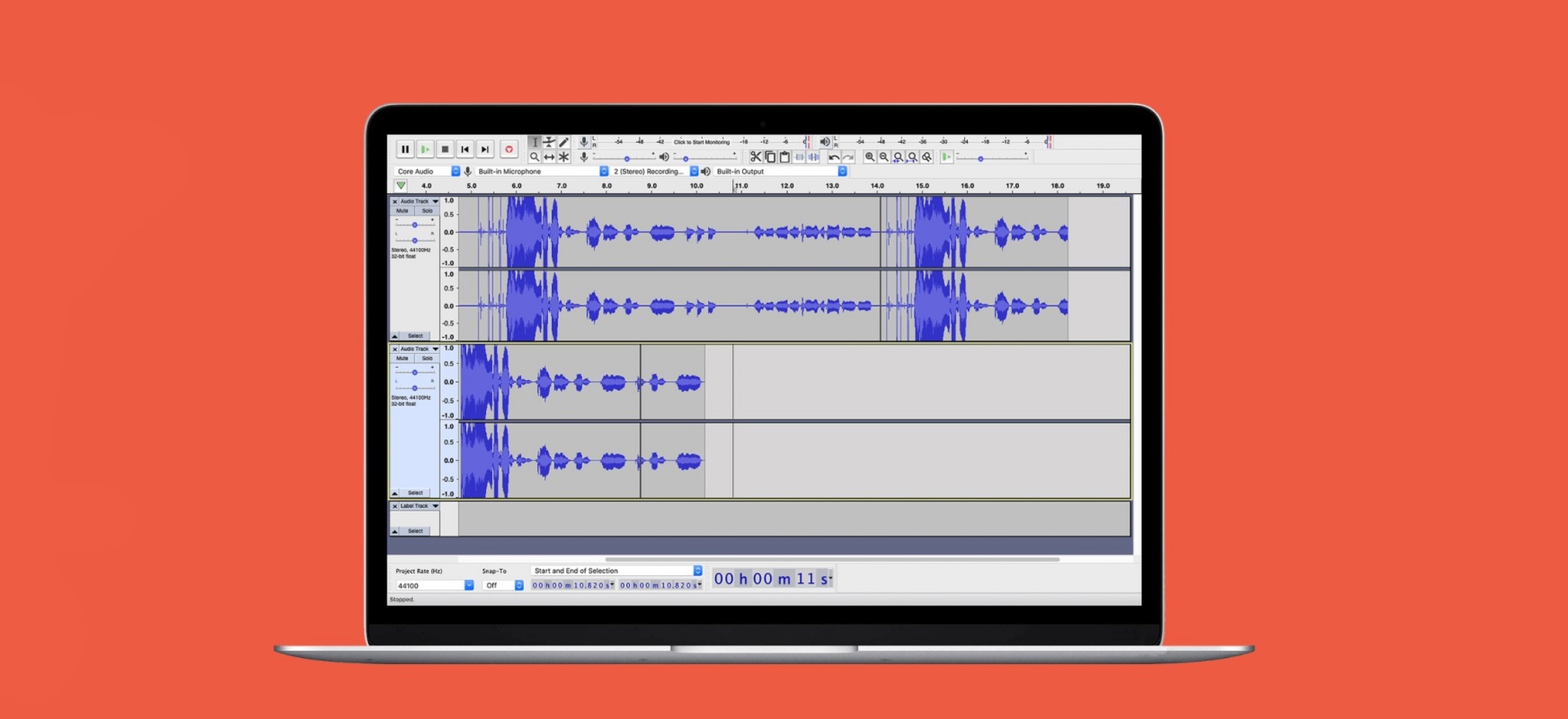Click Play-at-Speed green button
Viewport: 1568px width, 719px height.
pos(946,156)
